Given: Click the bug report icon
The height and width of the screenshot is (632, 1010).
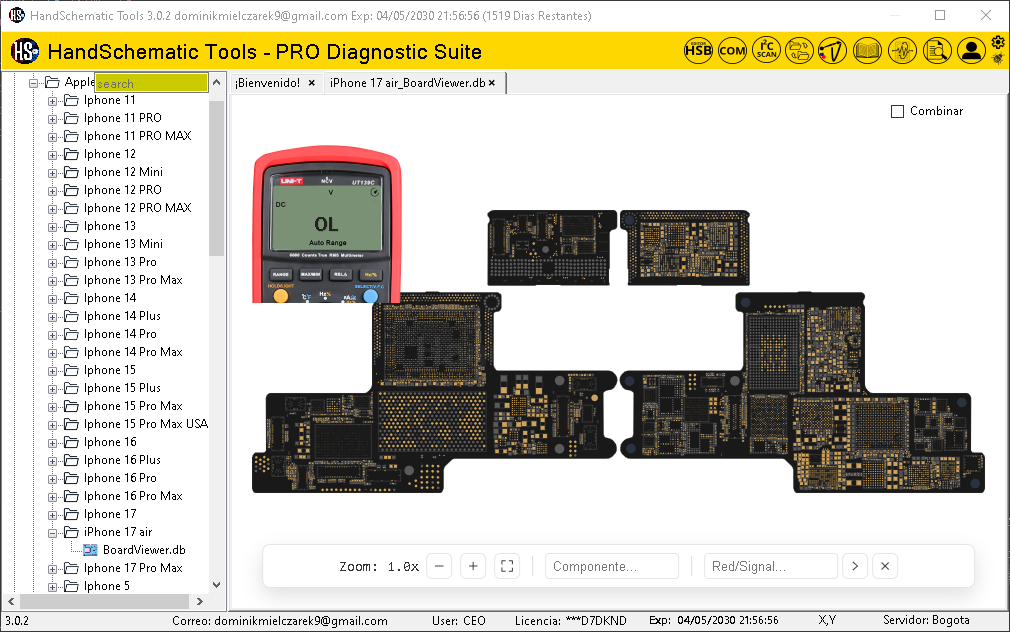Looking at the screenshot, I should click(x=998, y=59).
